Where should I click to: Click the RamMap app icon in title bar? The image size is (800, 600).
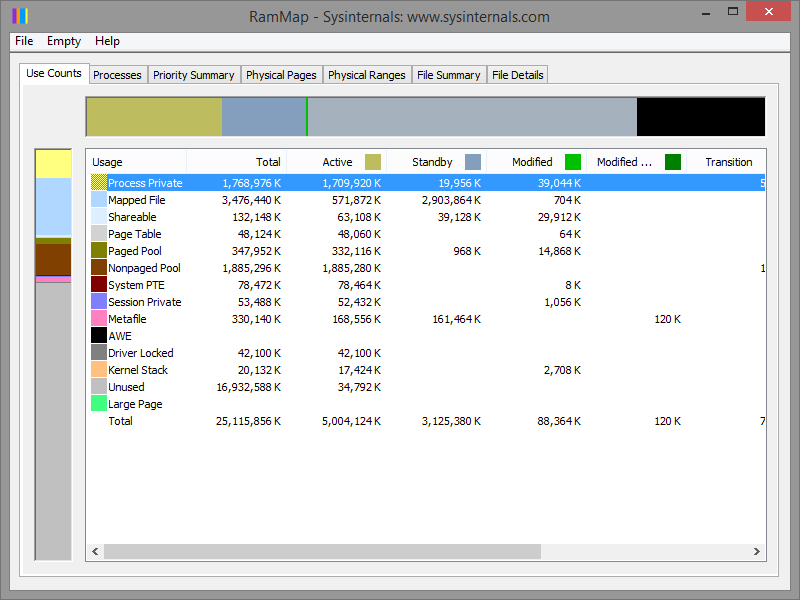(19, 16)
